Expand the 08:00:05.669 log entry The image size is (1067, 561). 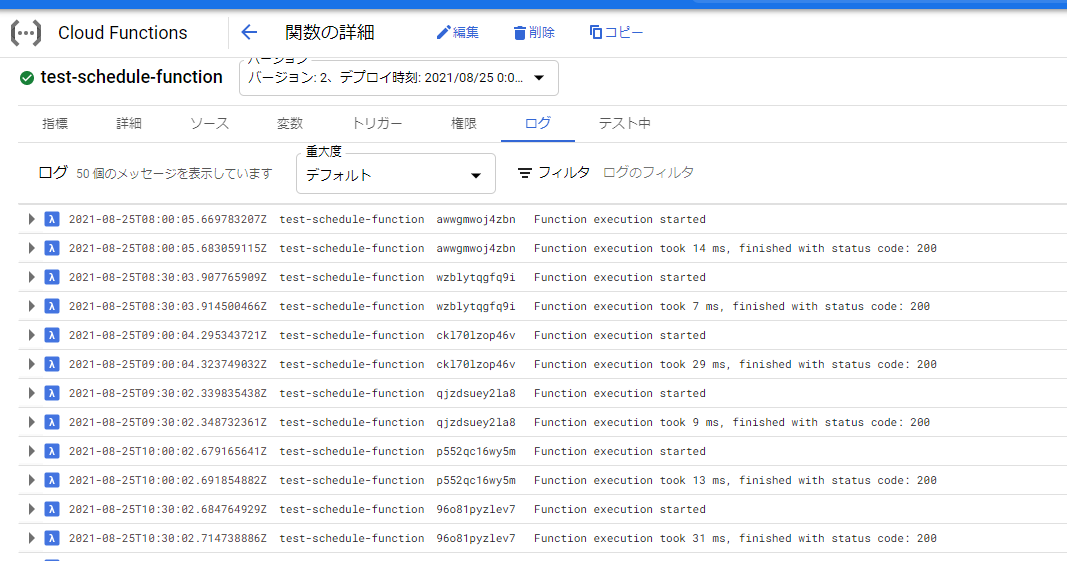point(31,219)
